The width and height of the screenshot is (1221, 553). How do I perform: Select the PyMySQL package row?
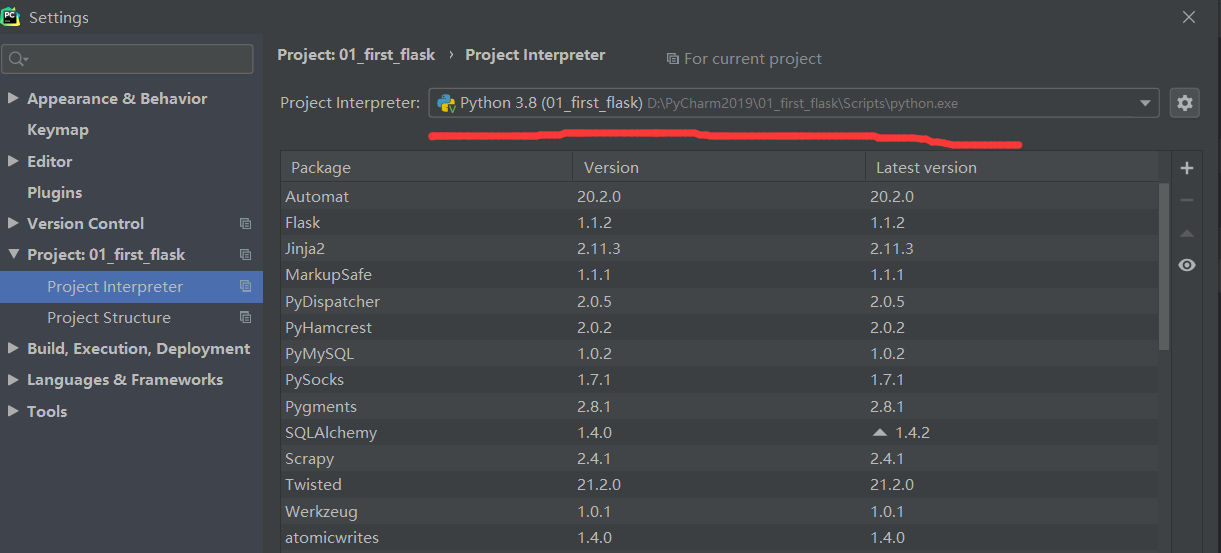[719, 354]
